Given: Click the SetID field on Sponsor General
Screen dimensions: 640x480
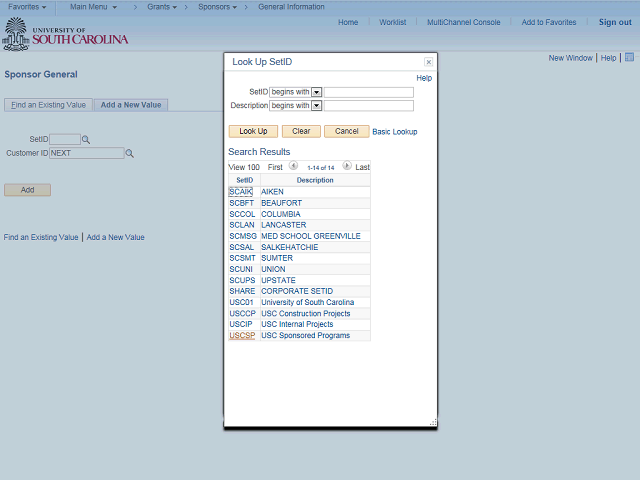Looking at the screenshot, I should click(65, 139).
